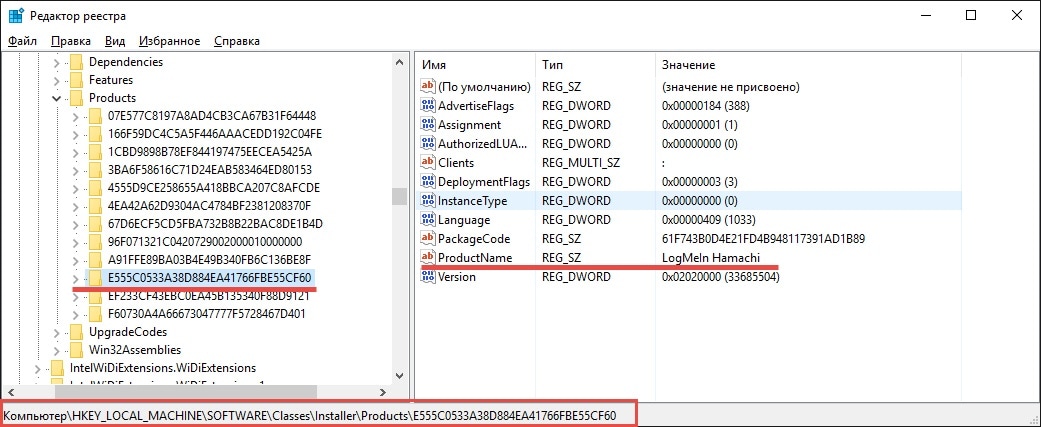Click the Registry Editor app icon in title bar
Screen dimensions: 1041x427
pos(16,15)
